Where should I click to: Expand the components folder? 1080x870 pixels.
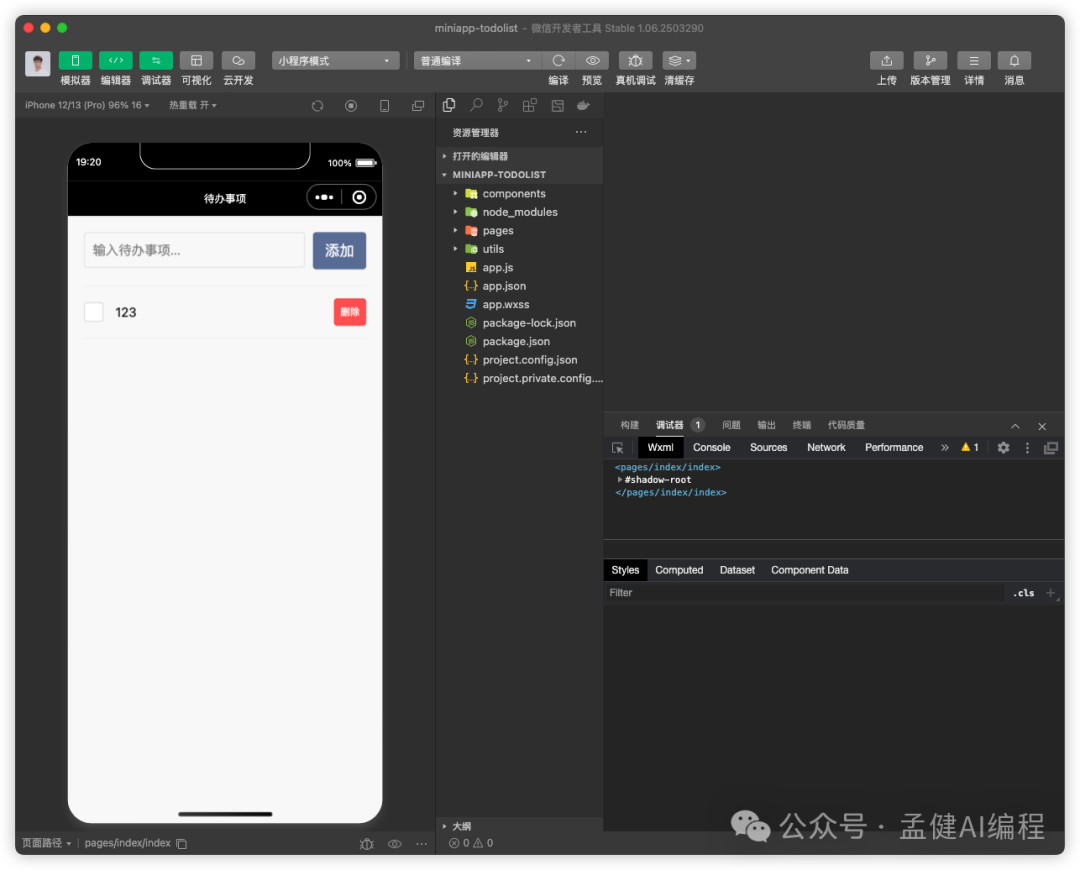tap(520, 194)
